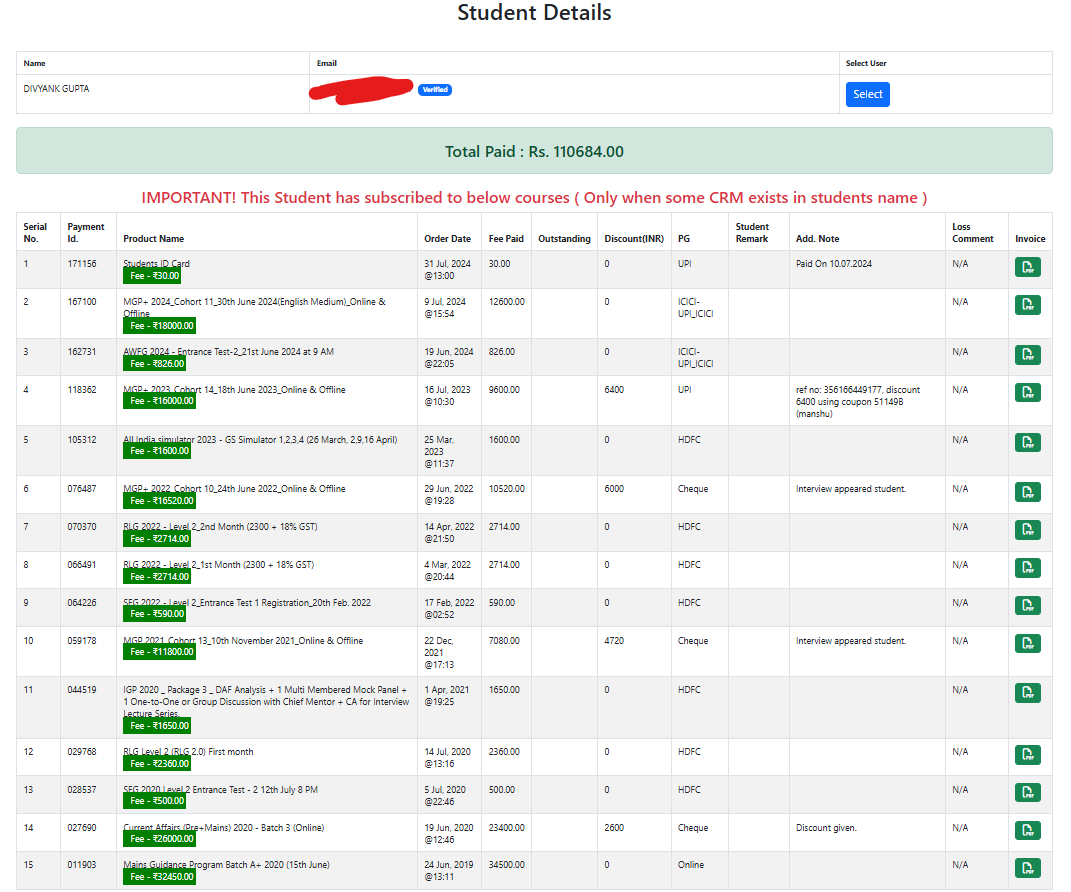Download invoice for payment 076487
The height and width of the screenshot is (892, 1071).
[x=1027, y=492]
